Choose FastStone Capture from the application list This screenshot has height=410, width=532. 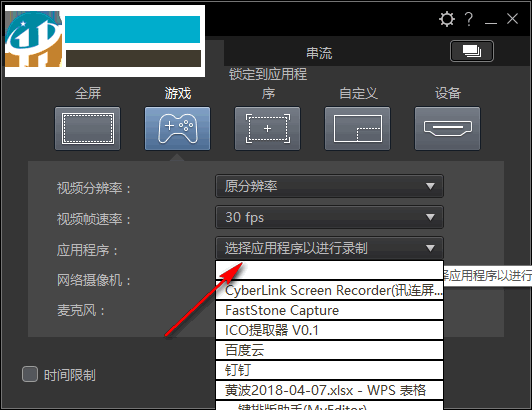point(329,310)
